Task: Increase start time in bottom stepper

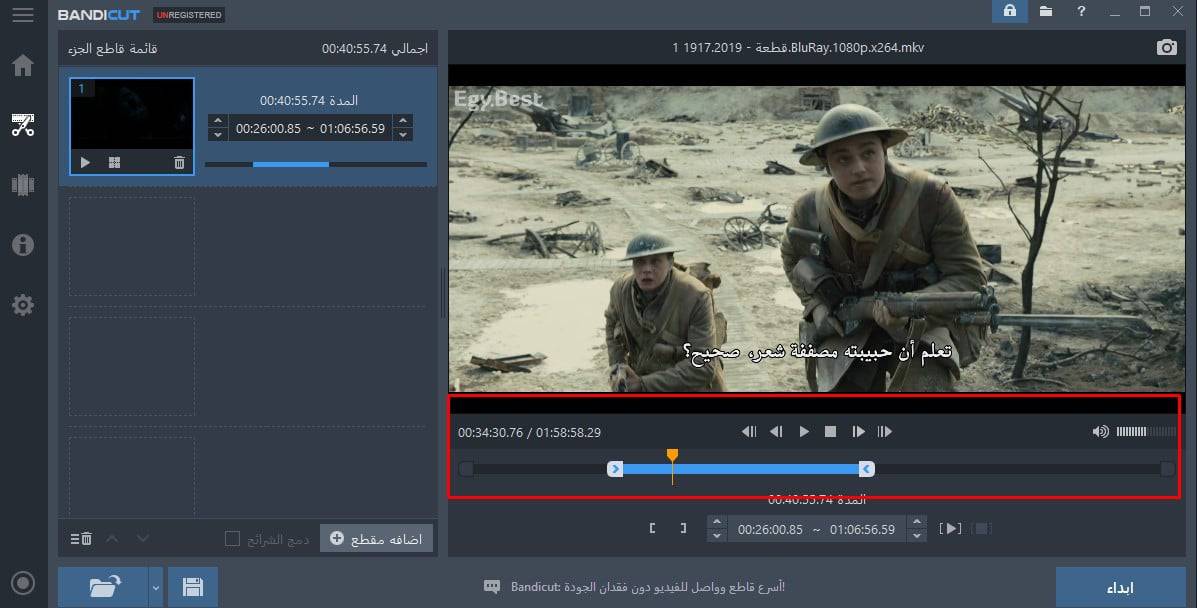Action: click(x=716, y=522)
